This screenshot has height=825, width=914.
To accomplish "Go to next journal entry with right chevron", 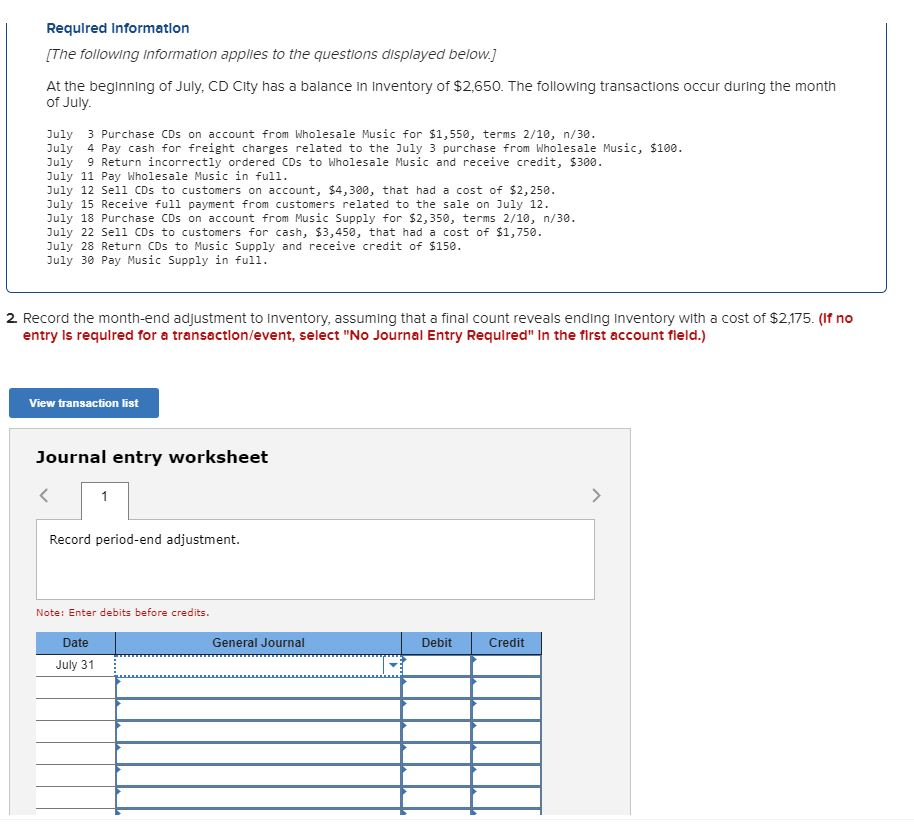I will 596,496.
